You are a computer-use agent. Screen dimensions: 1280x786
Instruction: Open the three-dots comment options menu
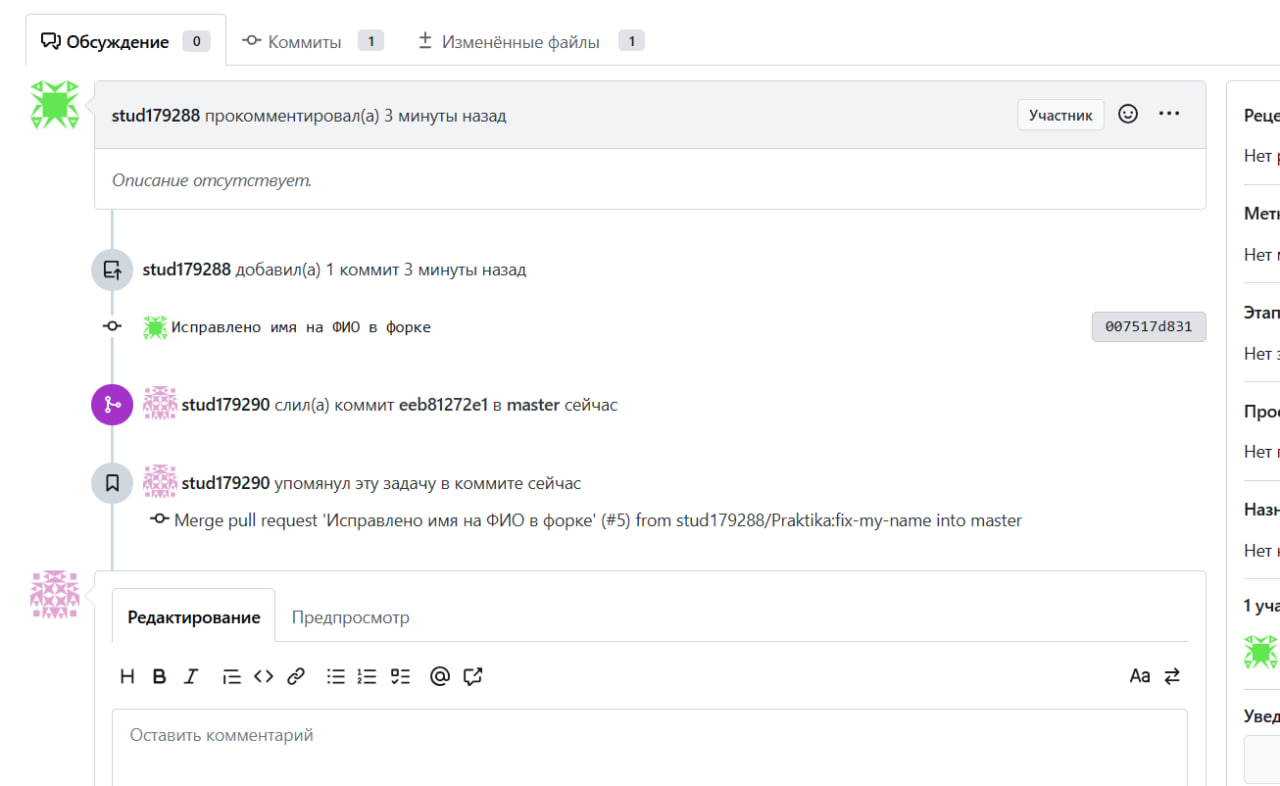click(1169, 114)
